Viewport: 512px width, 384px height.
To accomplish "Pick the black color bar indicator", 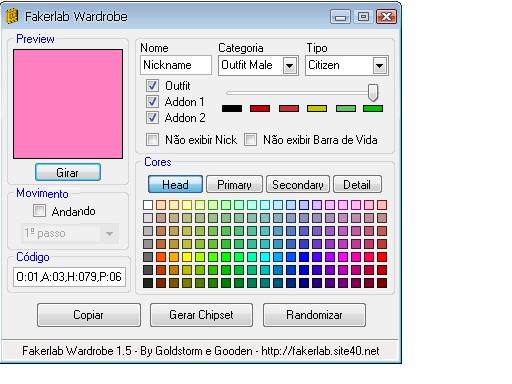I will pyautogui.click(x=232, y=108).
